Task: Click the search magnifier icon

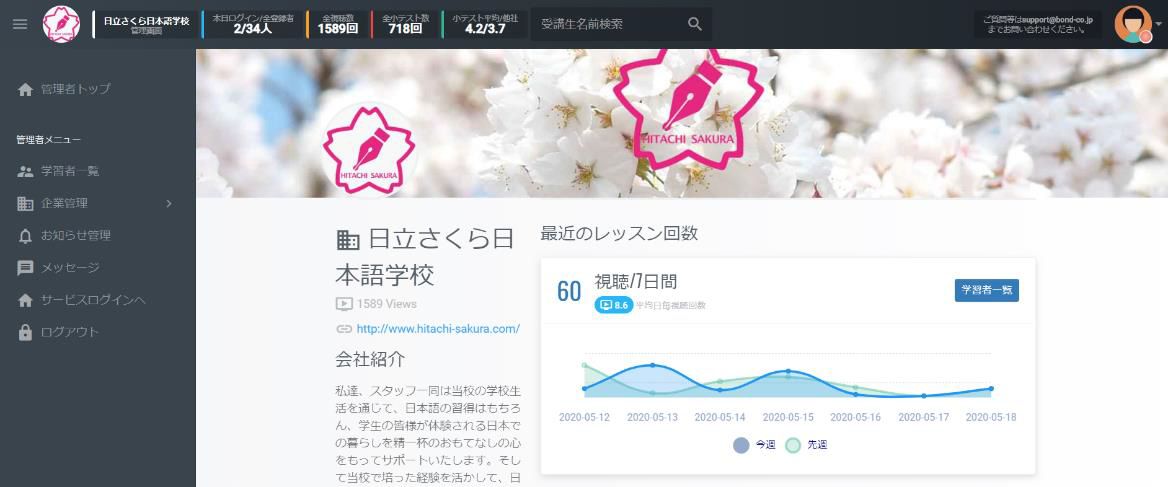Action: pyautogui.click(x=695, y=24)
